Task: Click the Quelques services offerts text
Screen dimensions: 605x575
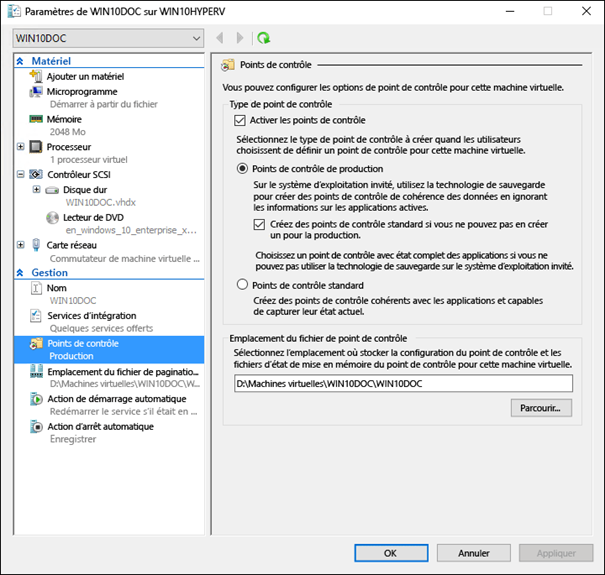Action: click(x=101, y=328)
